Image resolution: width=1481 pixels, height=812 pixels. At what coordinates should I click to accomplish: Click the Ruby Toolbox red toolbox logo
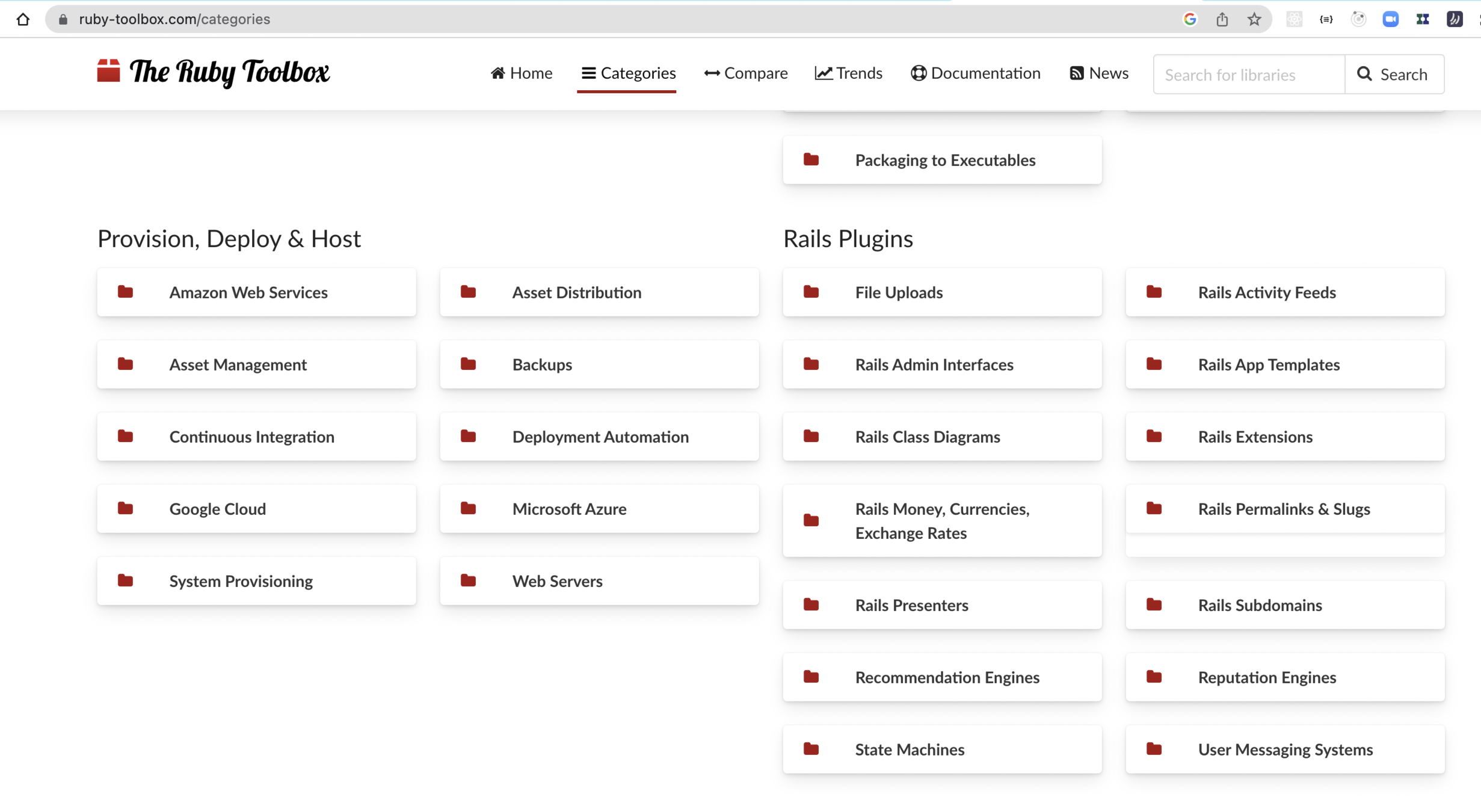tap(108, 71)
